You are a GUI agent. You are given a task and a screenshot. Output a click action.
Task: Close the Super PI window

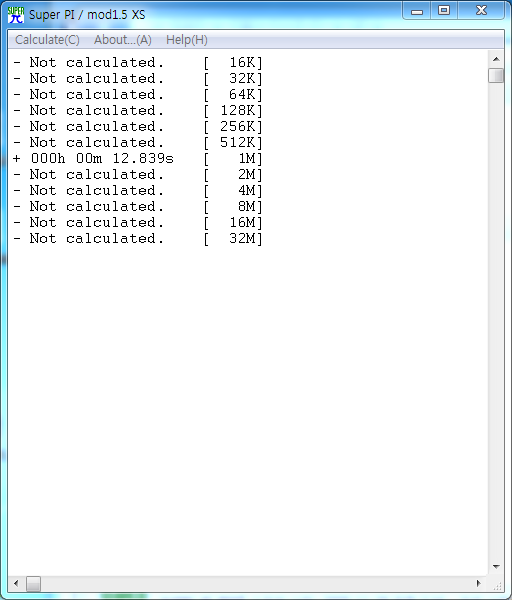pos(481,11)
